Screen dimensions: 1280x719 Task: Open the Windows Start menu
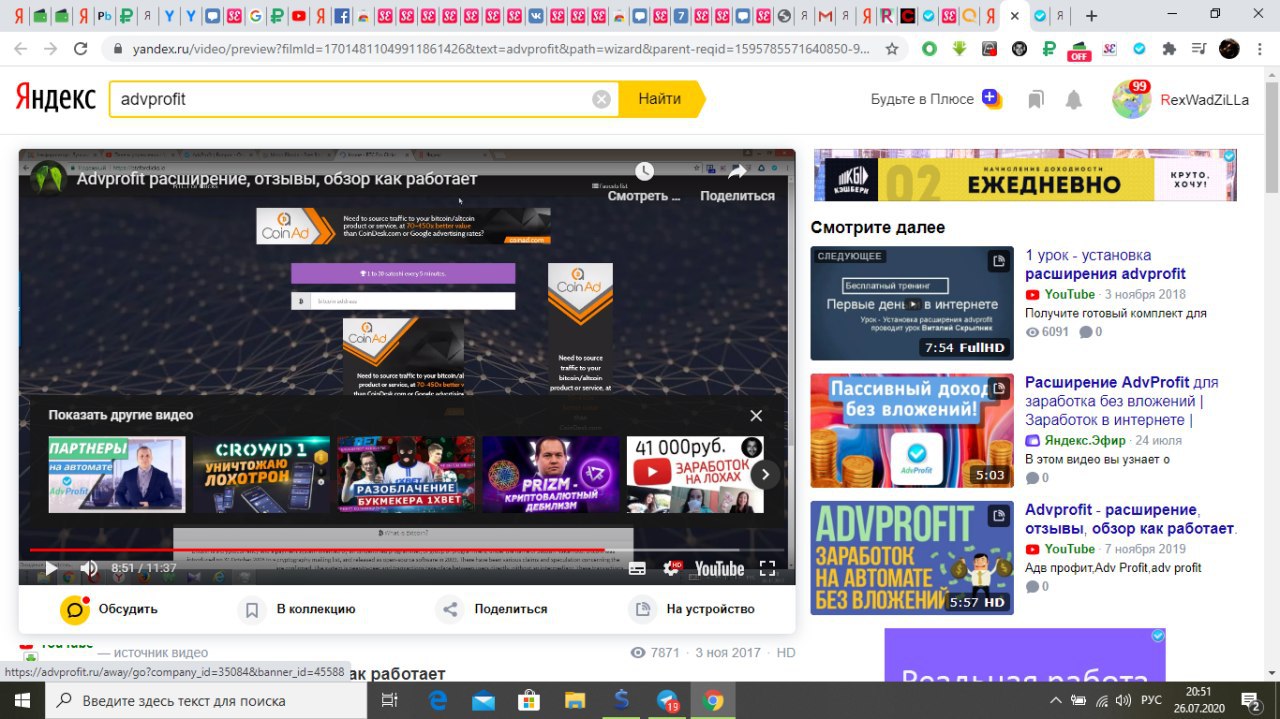point(22,701)
